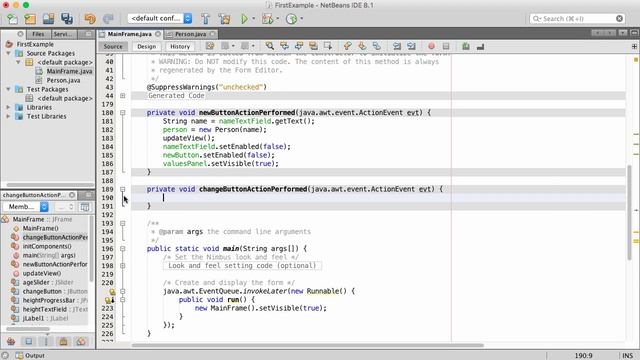The width and height of the screenshot is (640, 360).
Task: Click Previous Bookmark icon
Action: point(348,46)
